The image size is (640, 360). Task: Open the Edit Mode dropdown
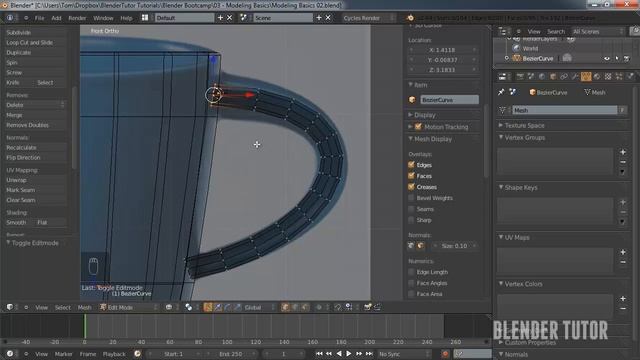click(x=129, y=307)
